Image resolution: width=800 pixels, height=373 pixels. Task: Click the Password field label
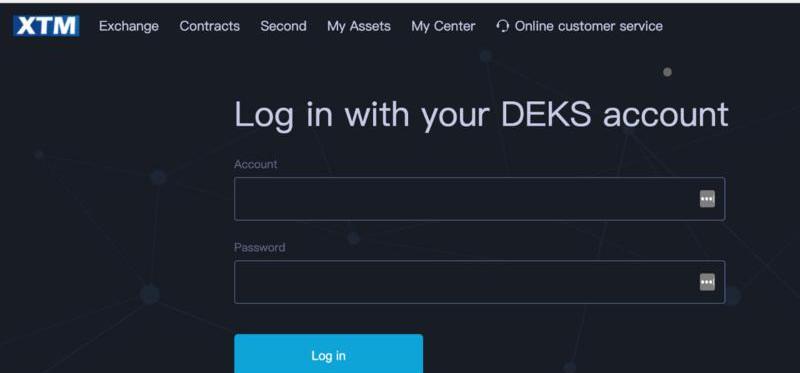260,247
